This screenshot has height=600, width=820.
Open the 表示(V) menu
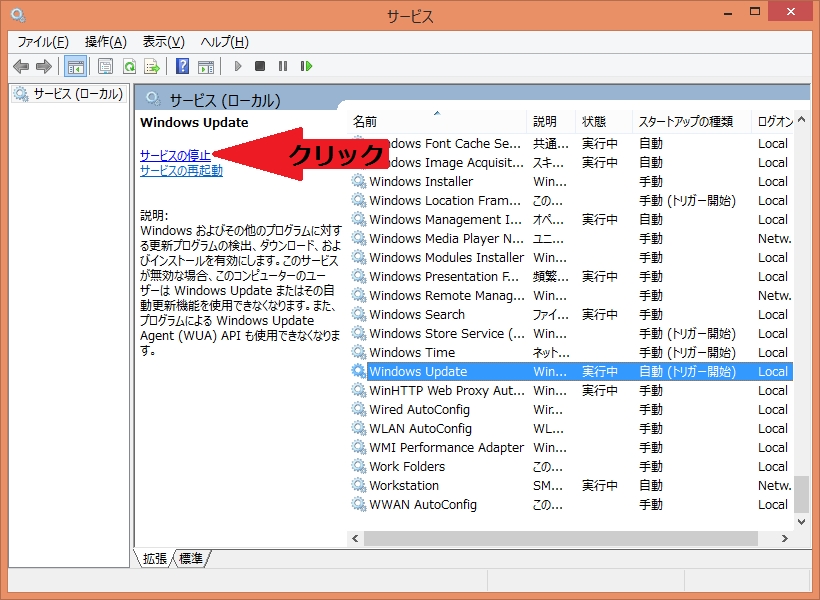(164, 42)
